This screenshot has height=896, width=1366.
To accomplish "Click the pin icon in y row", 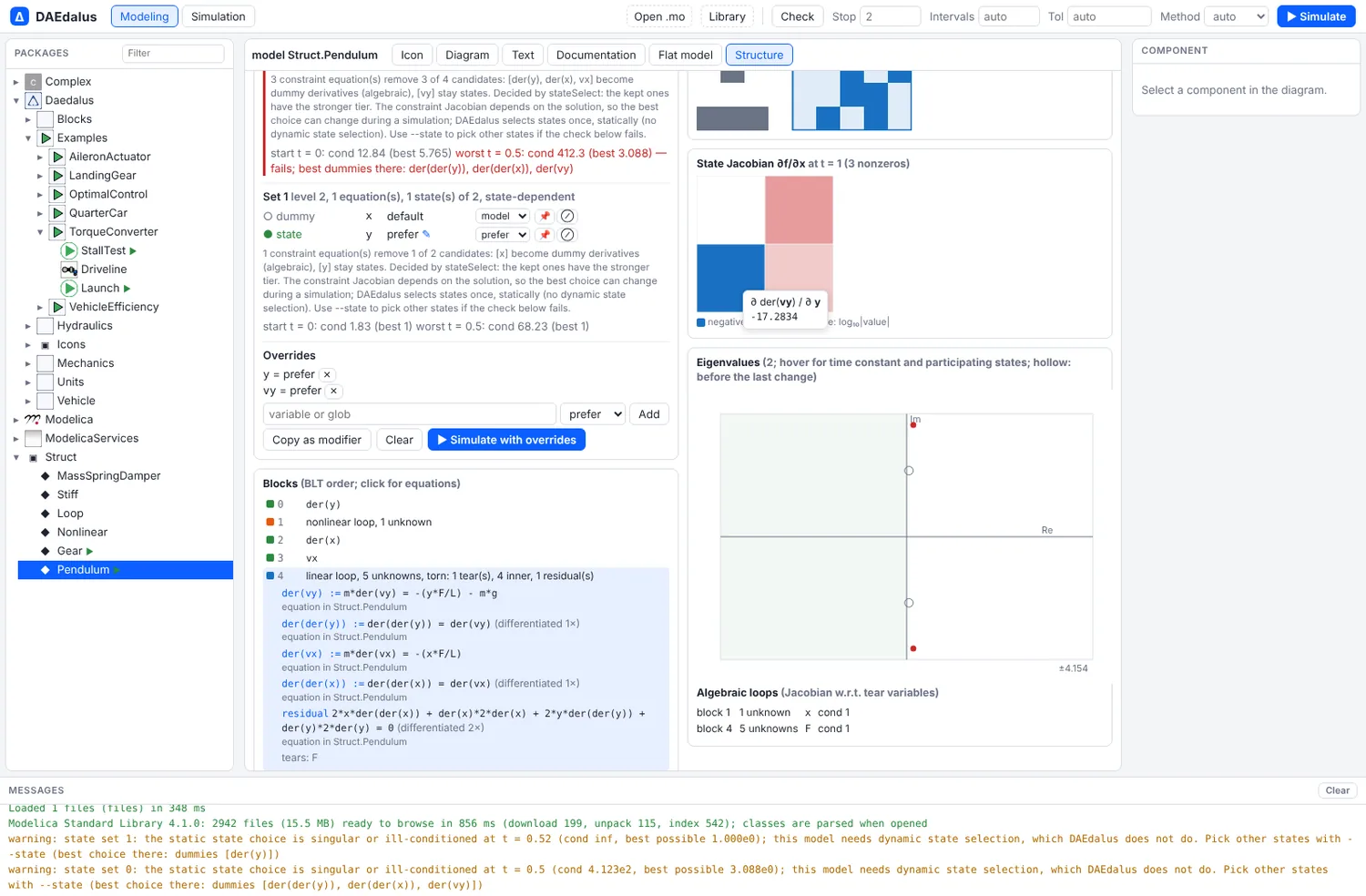I will tap(545, 235).
